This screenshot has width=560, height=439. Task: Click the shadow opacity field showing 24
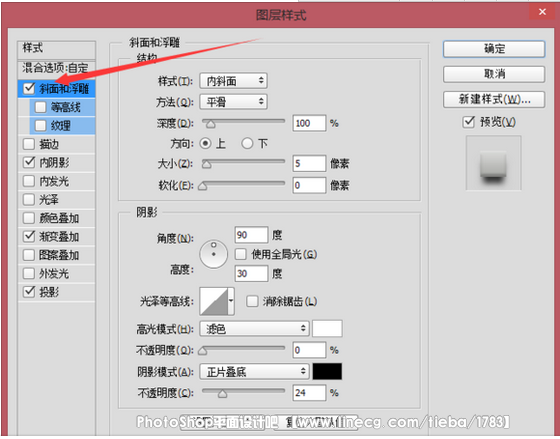(x=309, y=393)
